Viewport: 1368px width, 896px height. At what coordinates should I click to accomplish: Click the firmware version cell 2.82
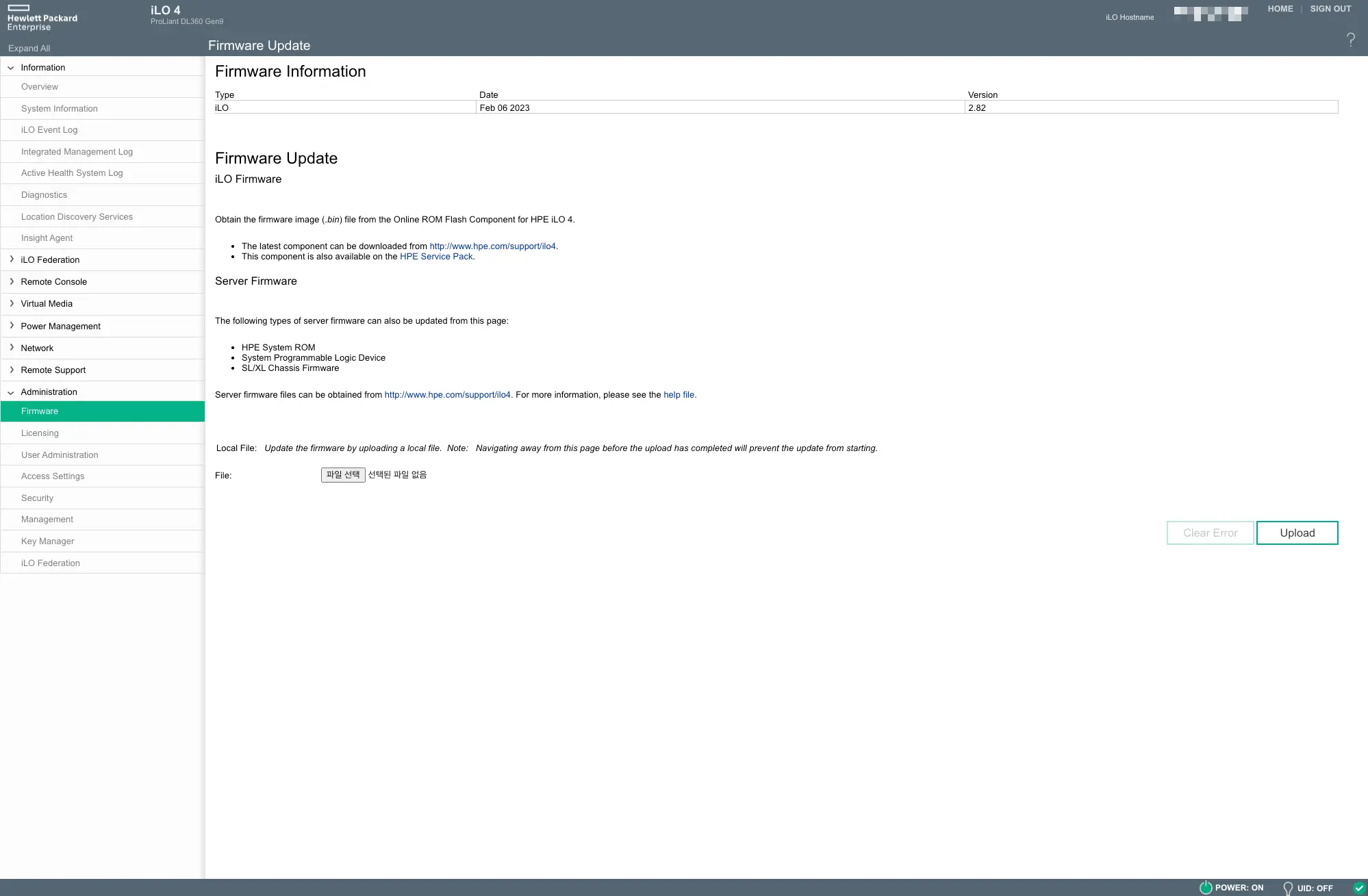[x=1151, y=108]
